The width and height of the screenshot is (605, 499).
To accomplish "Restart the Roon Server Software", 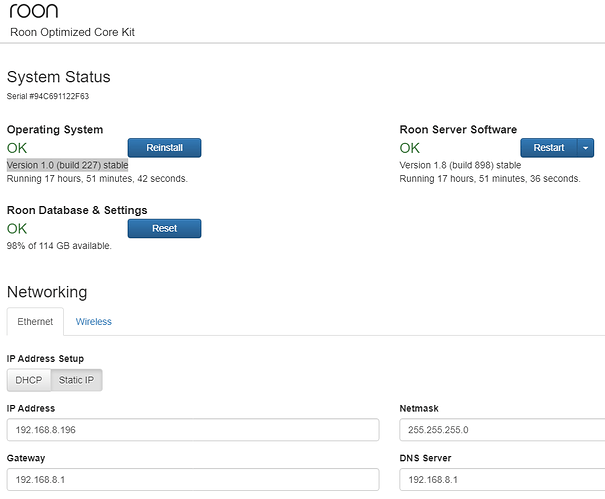I will pyautogui.click(x=549, y=148).
